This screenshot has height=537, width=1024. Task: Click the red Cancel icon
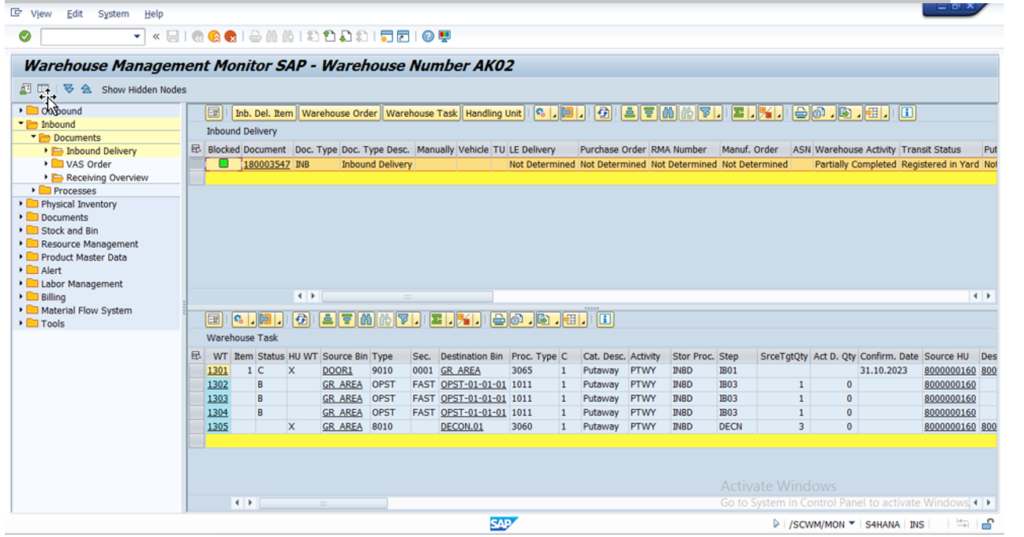point(231,37)
